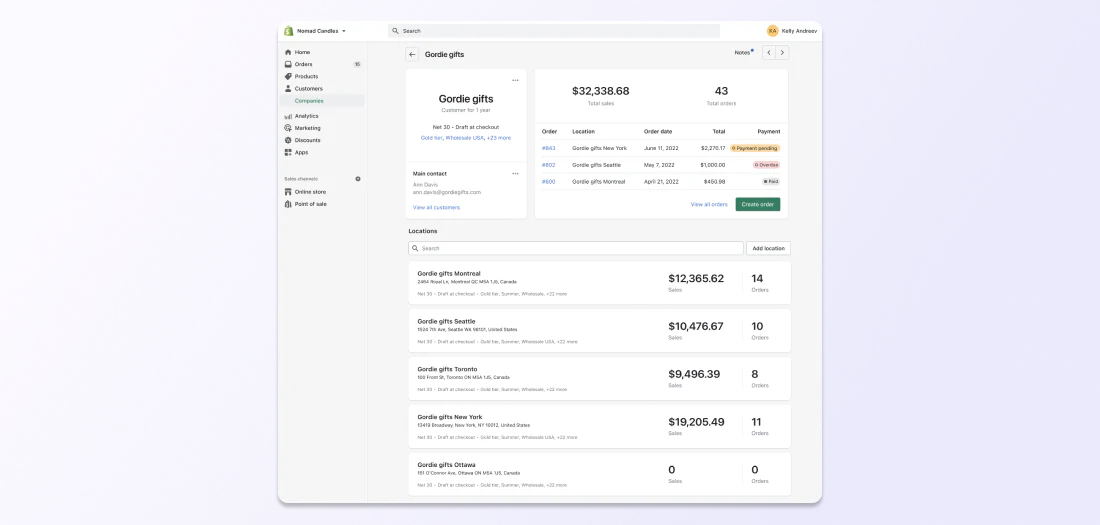
Task: Click the Payment pending badge
Action: point(755,148)
